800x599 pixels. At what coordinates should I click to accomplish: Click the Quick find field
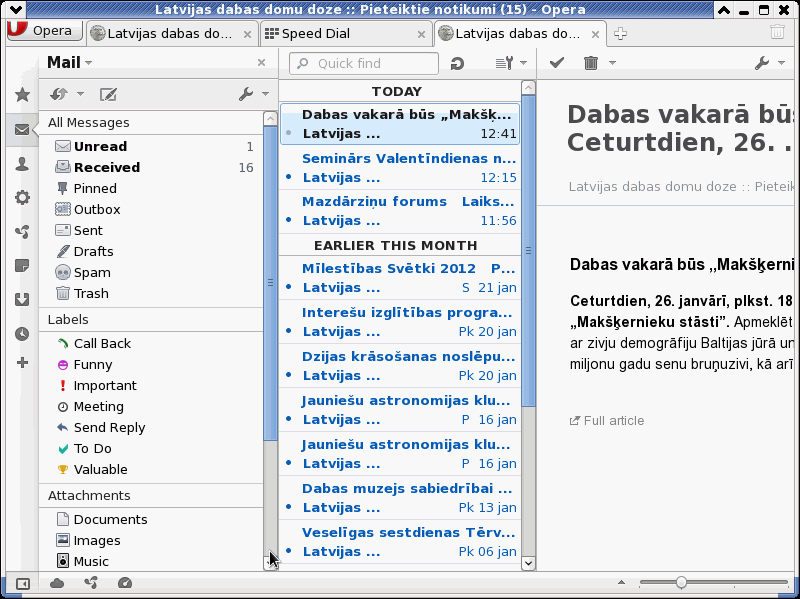[364, 63]
